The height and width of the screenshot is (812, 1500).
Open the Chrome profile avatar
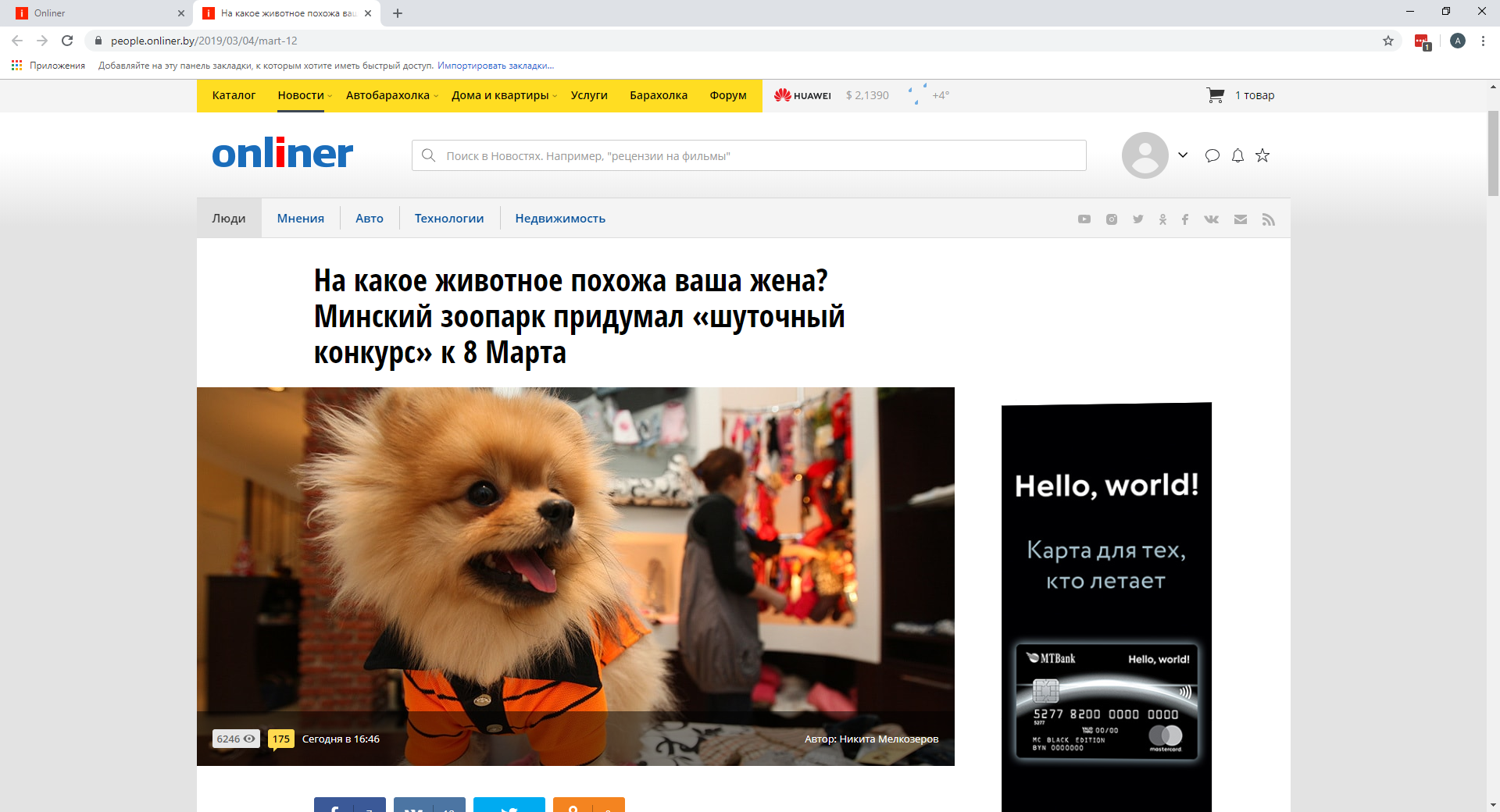pyautogui.click(x=1458, y=41)
